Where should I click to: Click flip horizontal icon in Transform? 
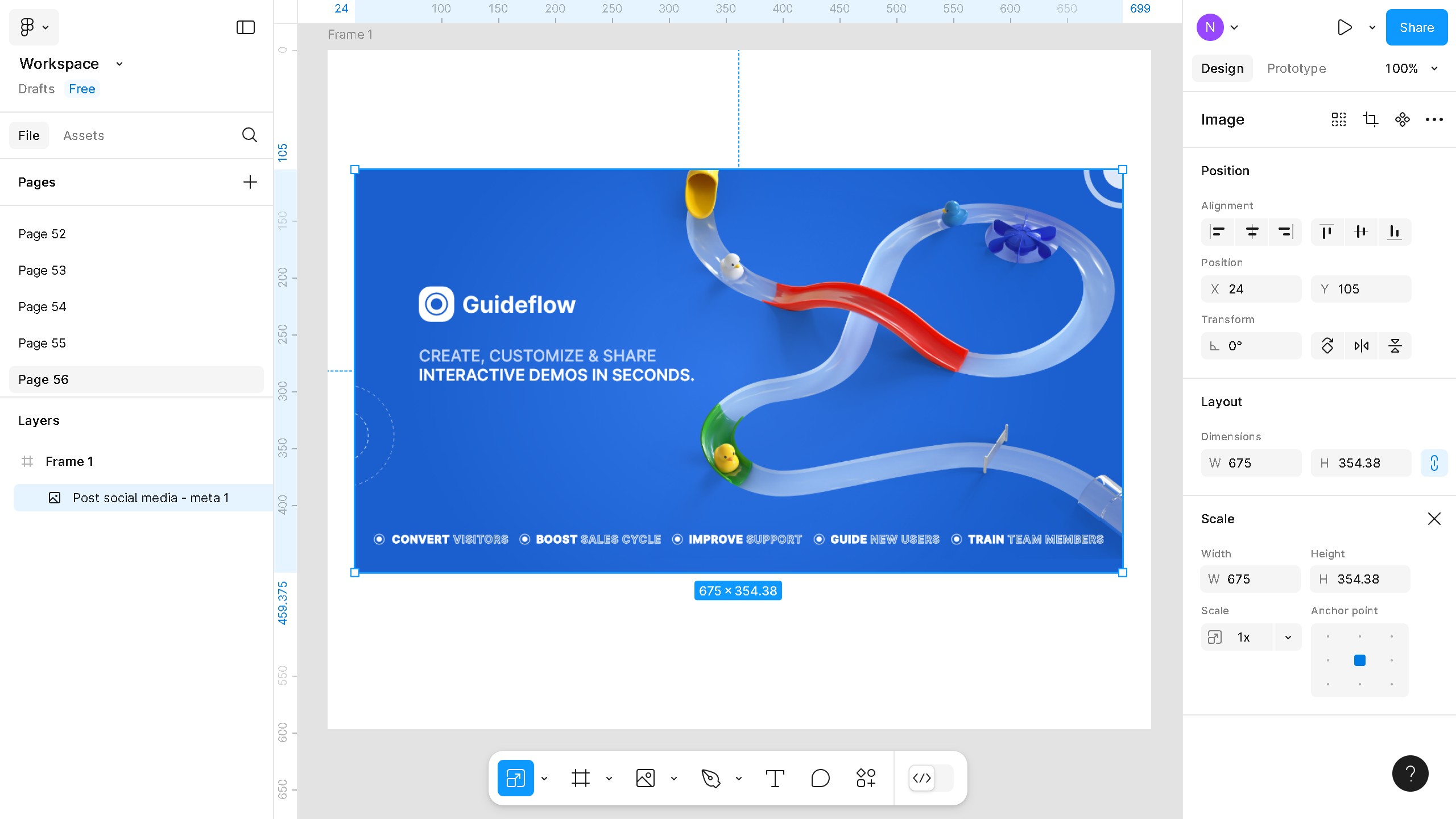[x=1361, y=346]
